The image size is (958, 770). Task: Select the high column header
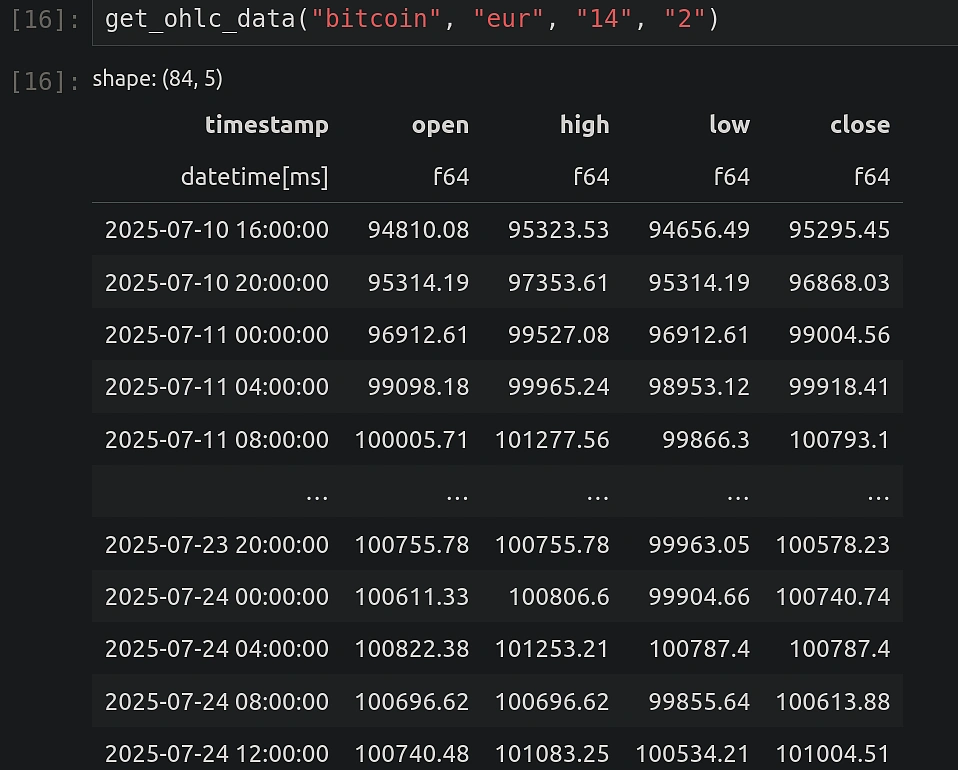(x=584, y=125)
